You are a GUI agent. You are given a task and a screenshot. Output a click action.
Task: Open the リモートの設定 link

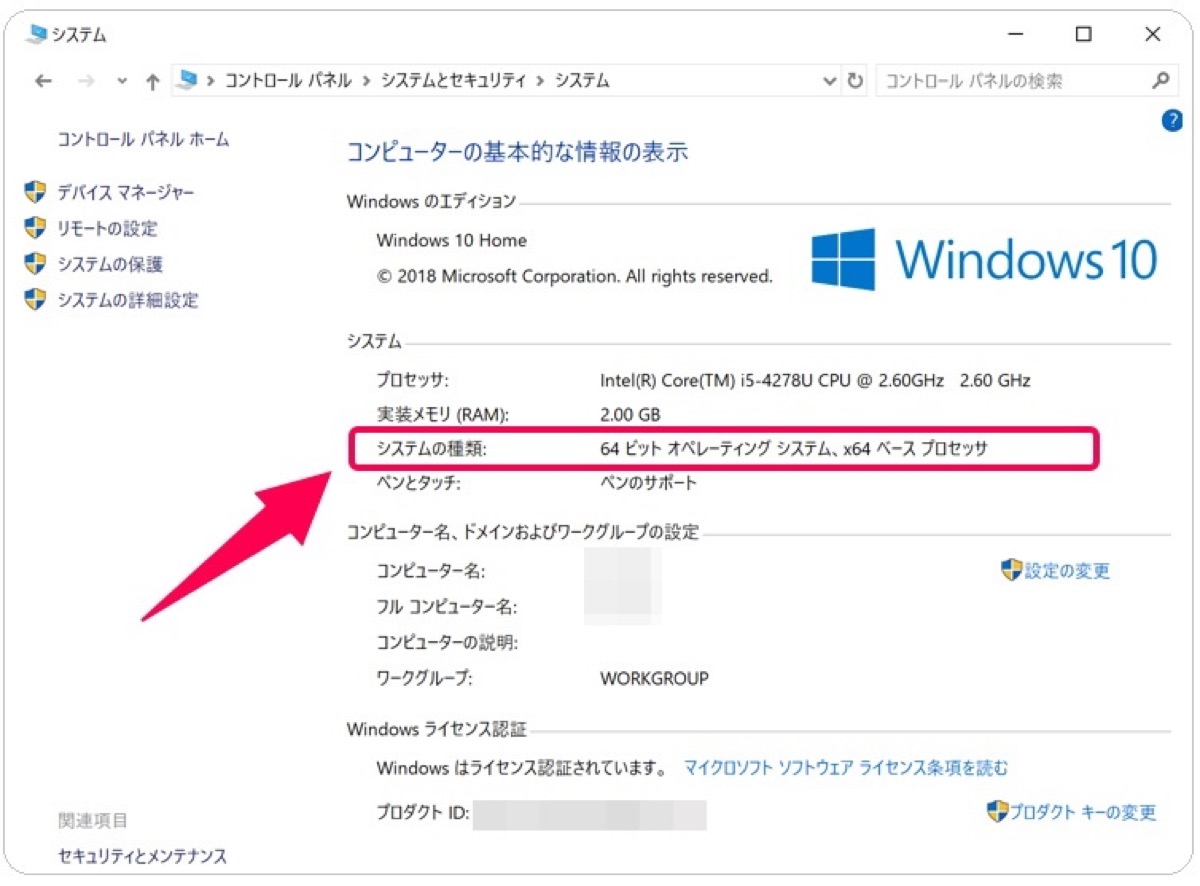tap(107, 228)
